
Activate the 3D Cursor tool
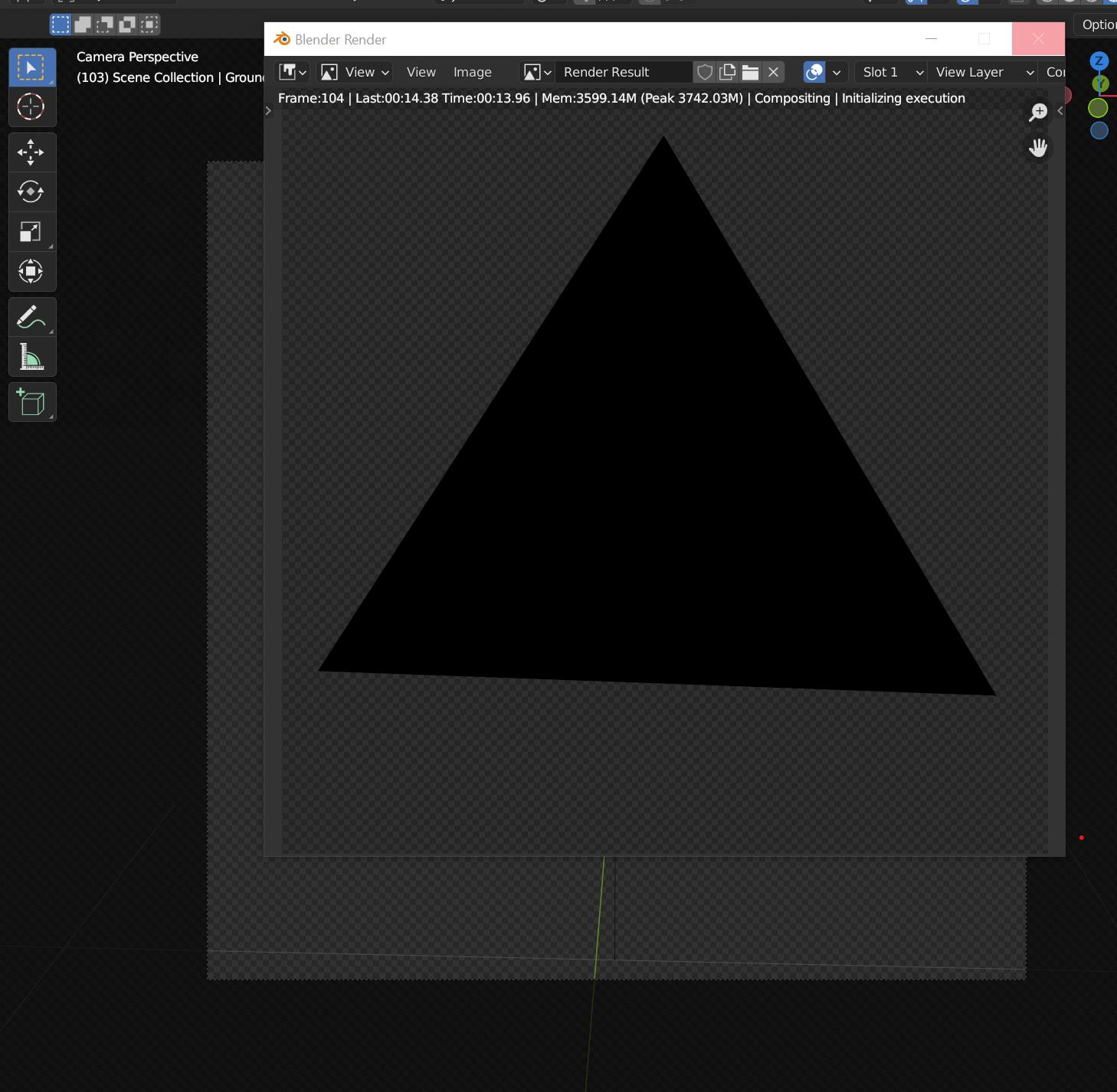(x=32, y=106)
